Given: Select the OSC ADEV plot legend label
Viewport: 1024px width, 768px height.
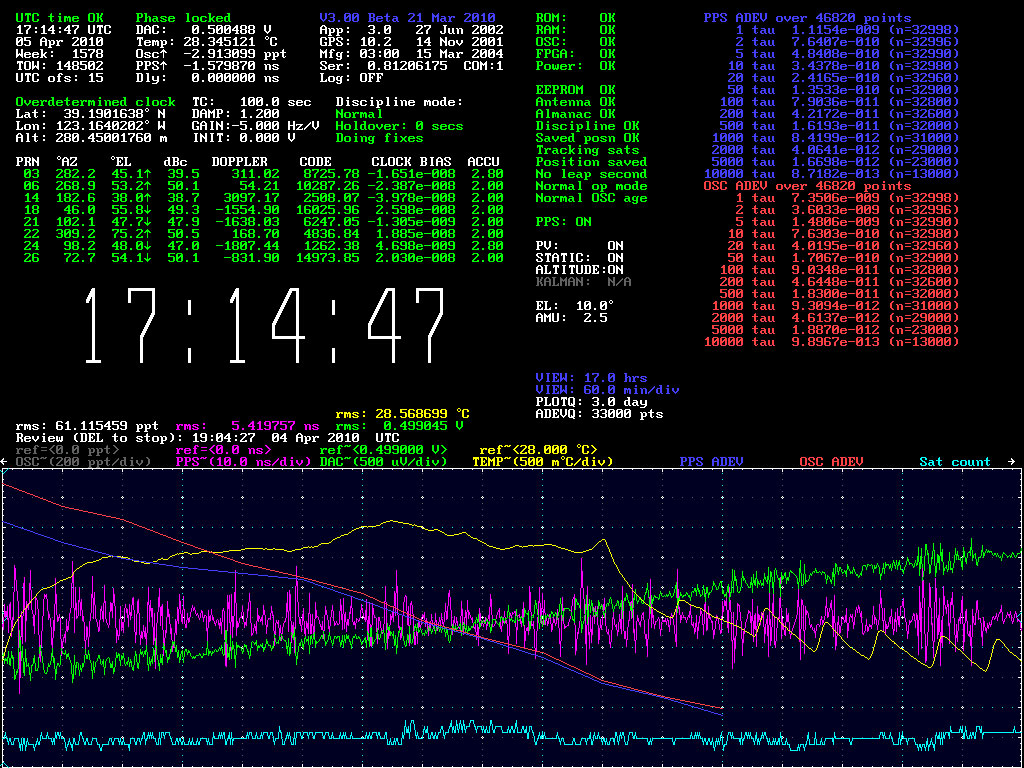Looking at the screenshot, I should pyautogui.click(x=831, y=462).
